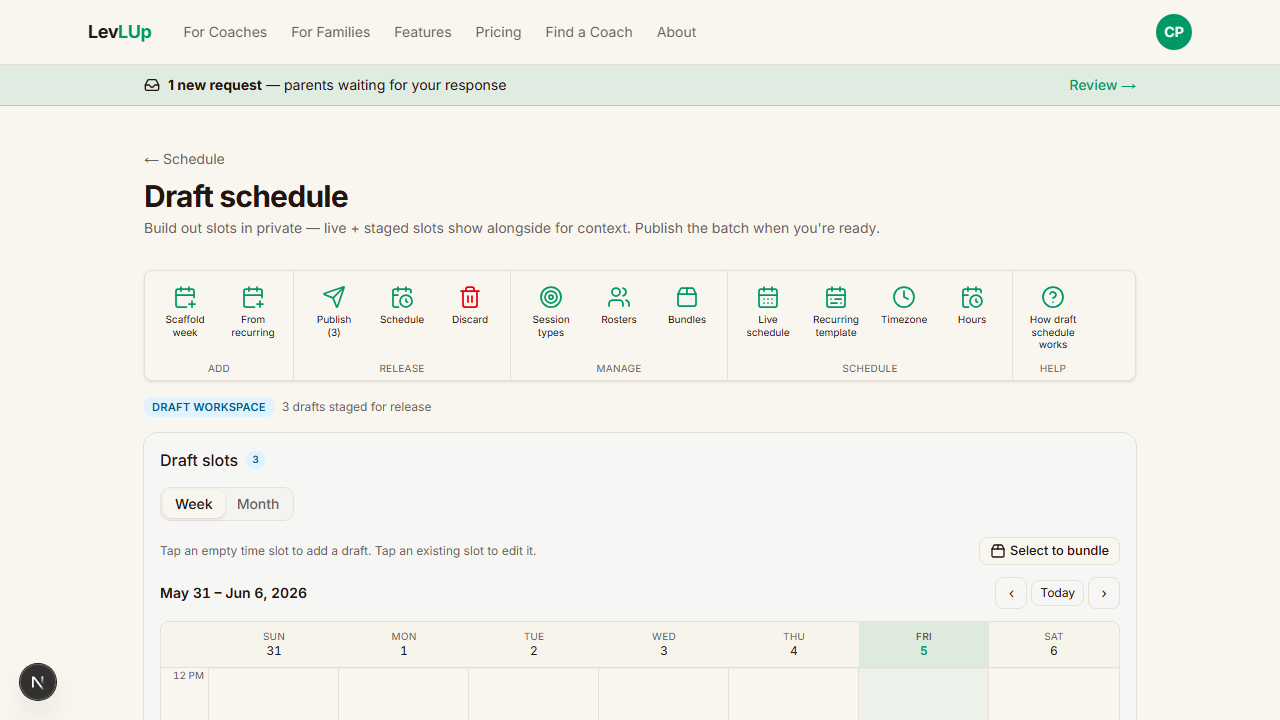1280x720 pixels.
Task: Click the Scaffold week icon
Action: click(185, 297)
